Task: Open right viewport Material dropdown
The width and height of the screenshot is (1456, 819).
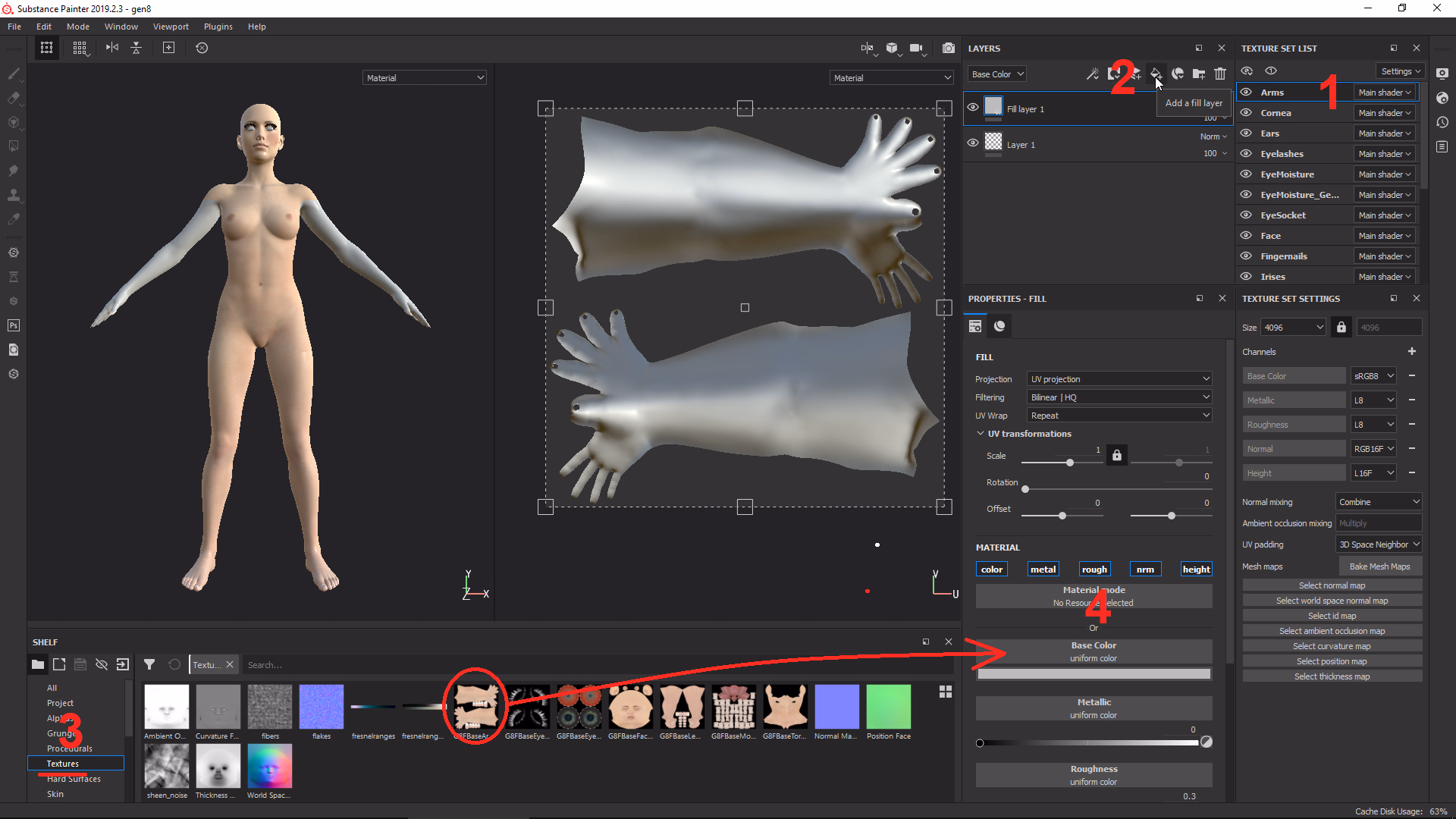Action: tap(892, 77)
